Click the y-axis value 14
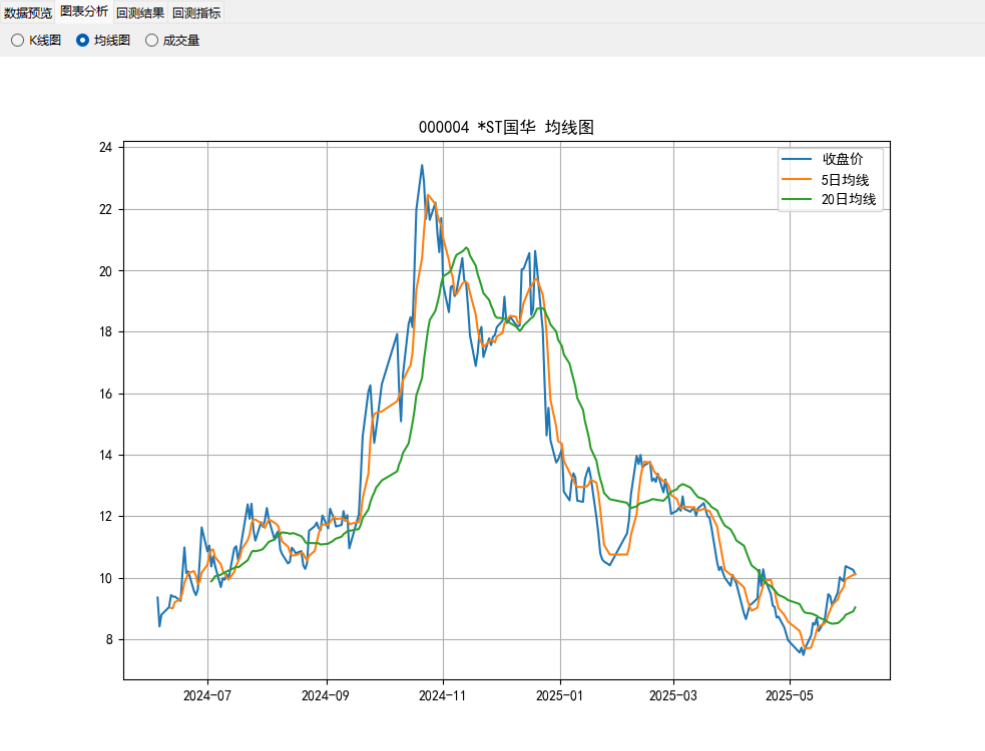 [x=106, y=455]
